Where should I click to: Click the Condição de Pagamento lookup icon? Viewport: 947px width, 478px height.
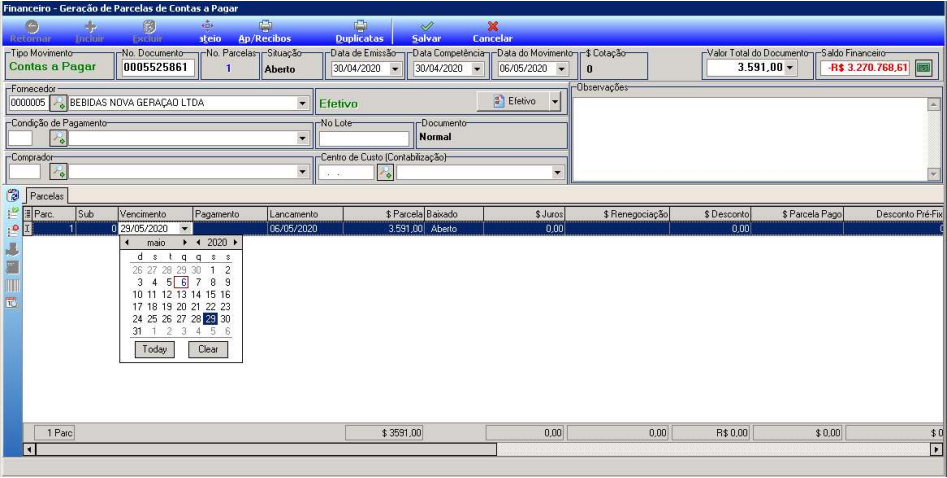click(58, 138)
